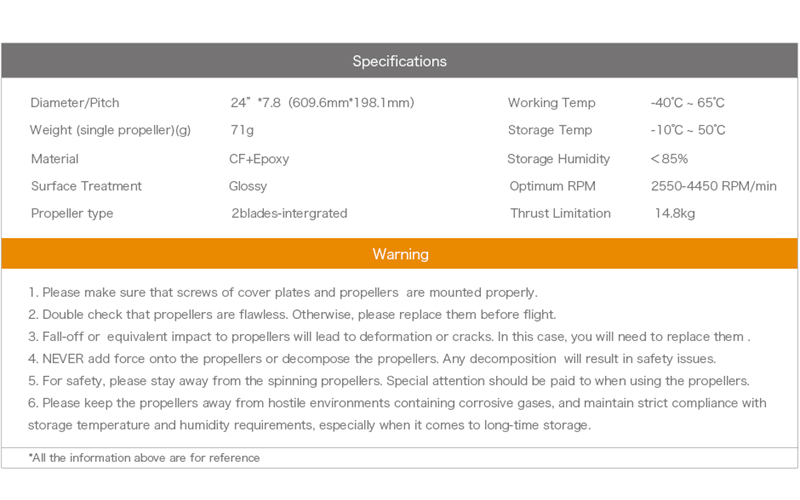Select the CF+Epoxy material value
The height and width of the screenshot is (500, 800).
260,159
